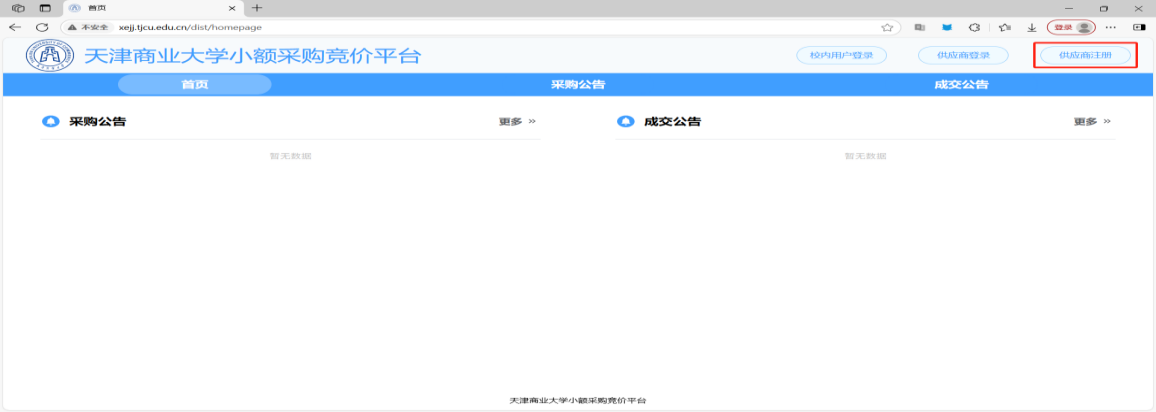Expand 更多 under the 成交公告 section
Image resolution: width=1156 pixels, height=412 pixels.
(x=1092, y=122)
